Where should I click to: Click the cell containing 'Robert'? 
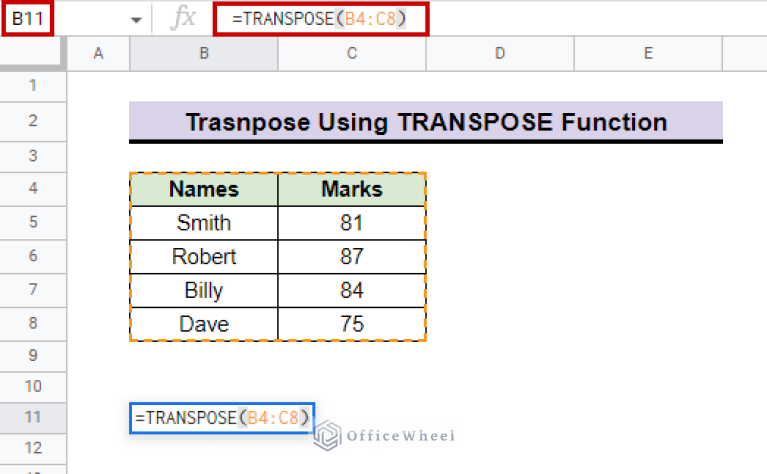[204, 257]
